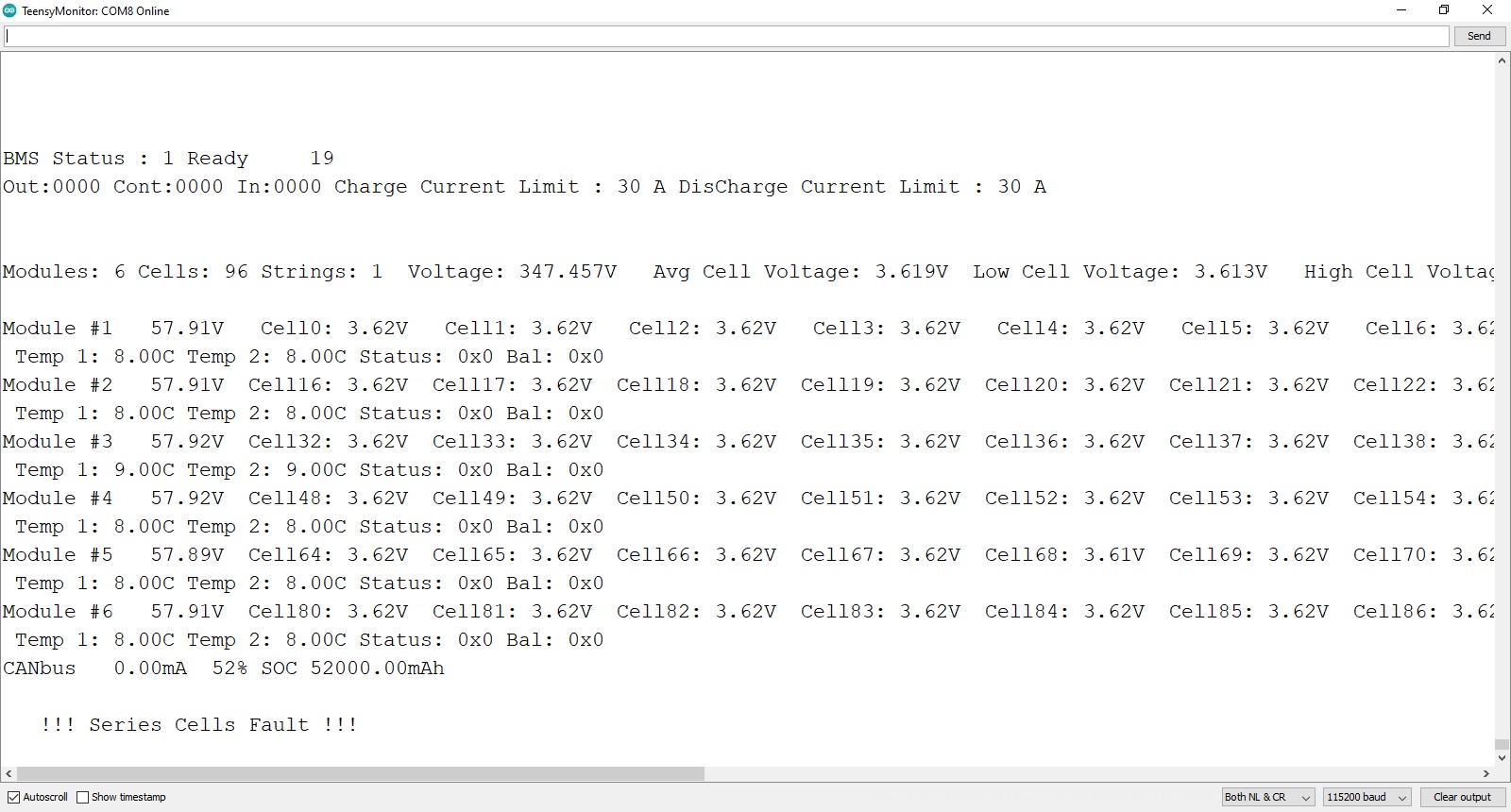
Task: Click the 'CANbus' text
Action: [40, 668]
